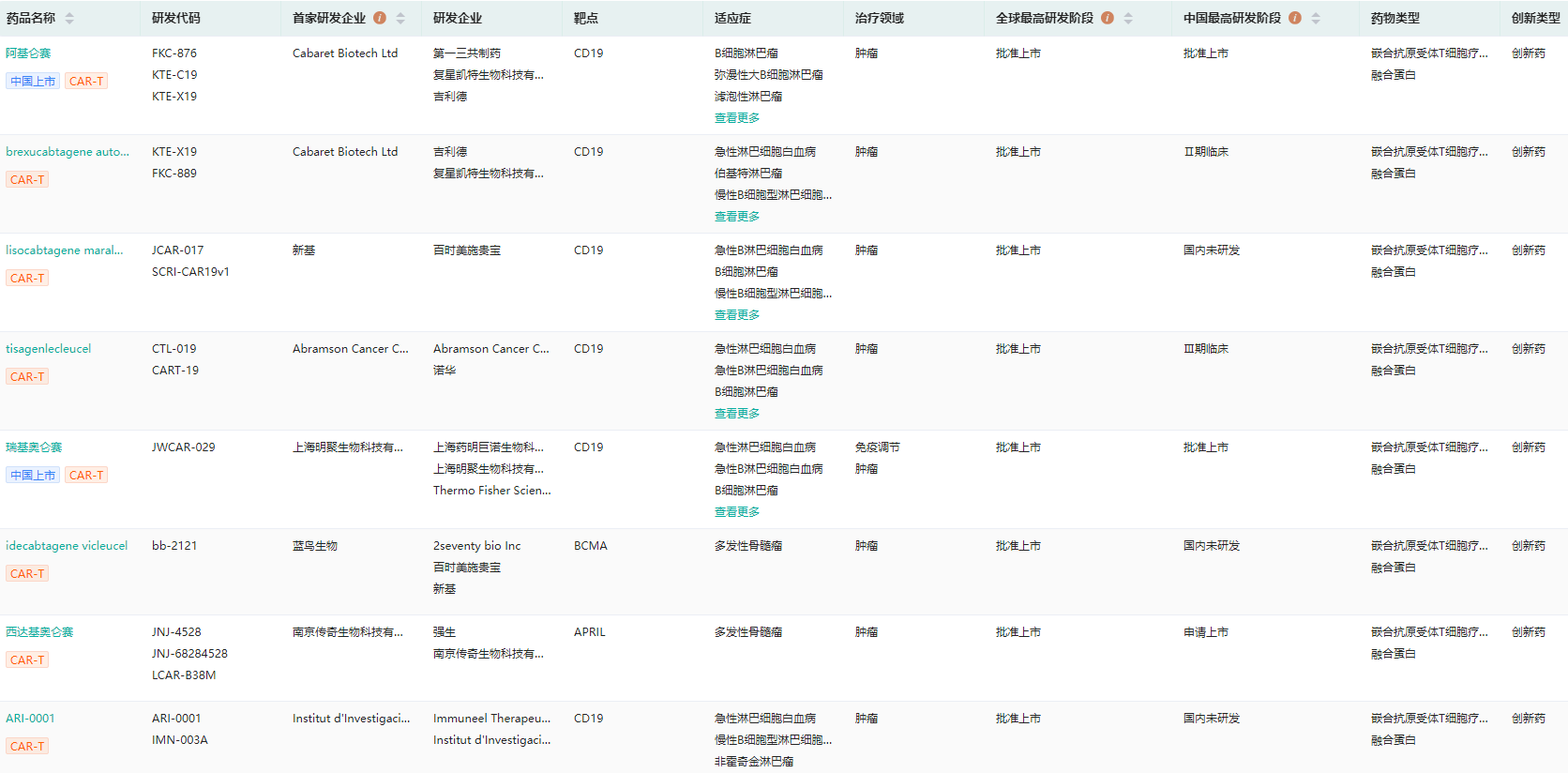This screenshot has width=1568, height=773.
Task: Click the China stage "申请上市"
Action: (x=1206, y=632)
